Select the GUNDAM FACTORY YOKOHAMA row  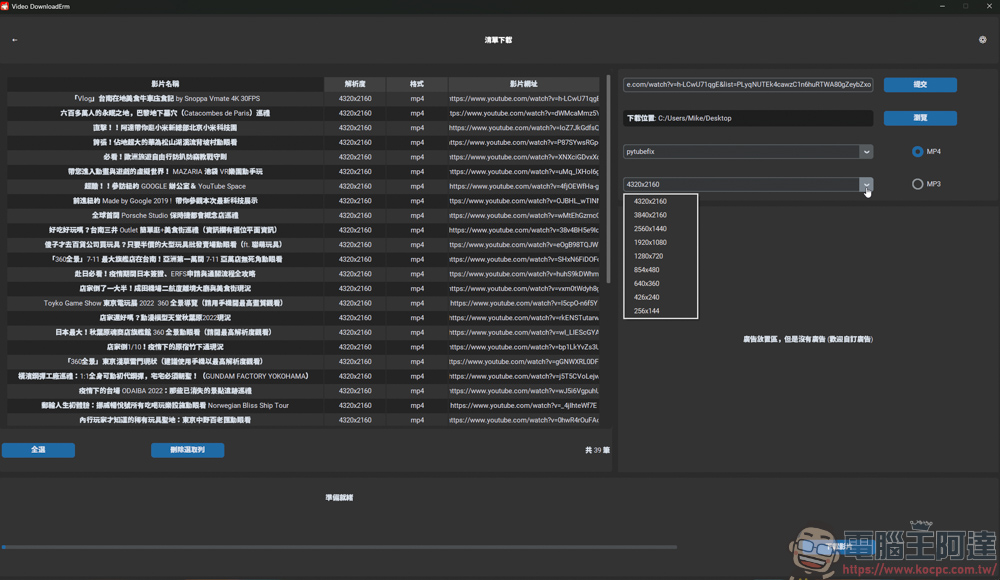click(304, 376)
